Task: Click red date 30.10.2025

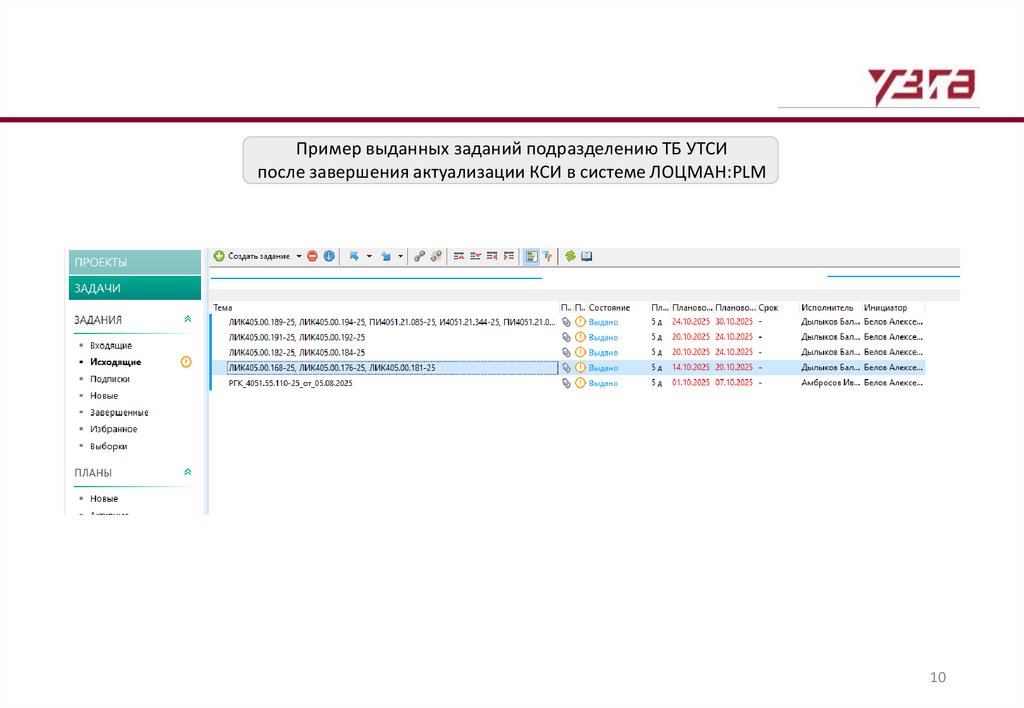Action: tap(734, 321)
